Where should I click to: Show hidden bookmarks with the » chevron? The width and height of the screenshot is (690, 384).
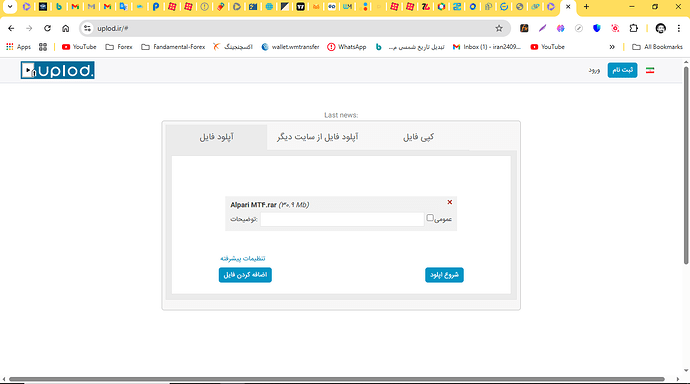pyautogui.click(x=612, y=47)
